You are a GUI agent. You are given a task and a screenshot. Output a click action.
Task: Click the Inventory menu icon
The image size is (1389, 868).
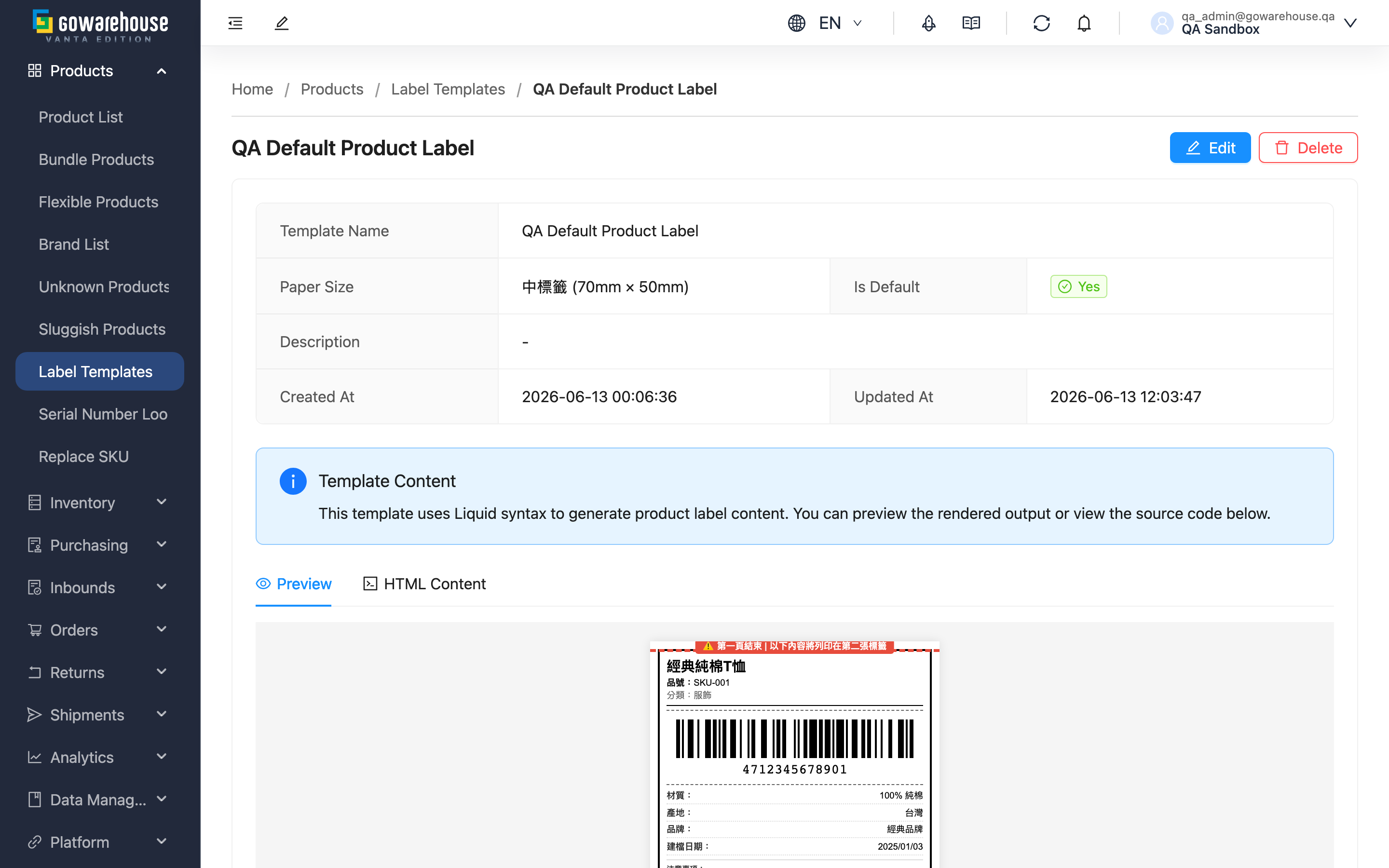click(34, 502)
